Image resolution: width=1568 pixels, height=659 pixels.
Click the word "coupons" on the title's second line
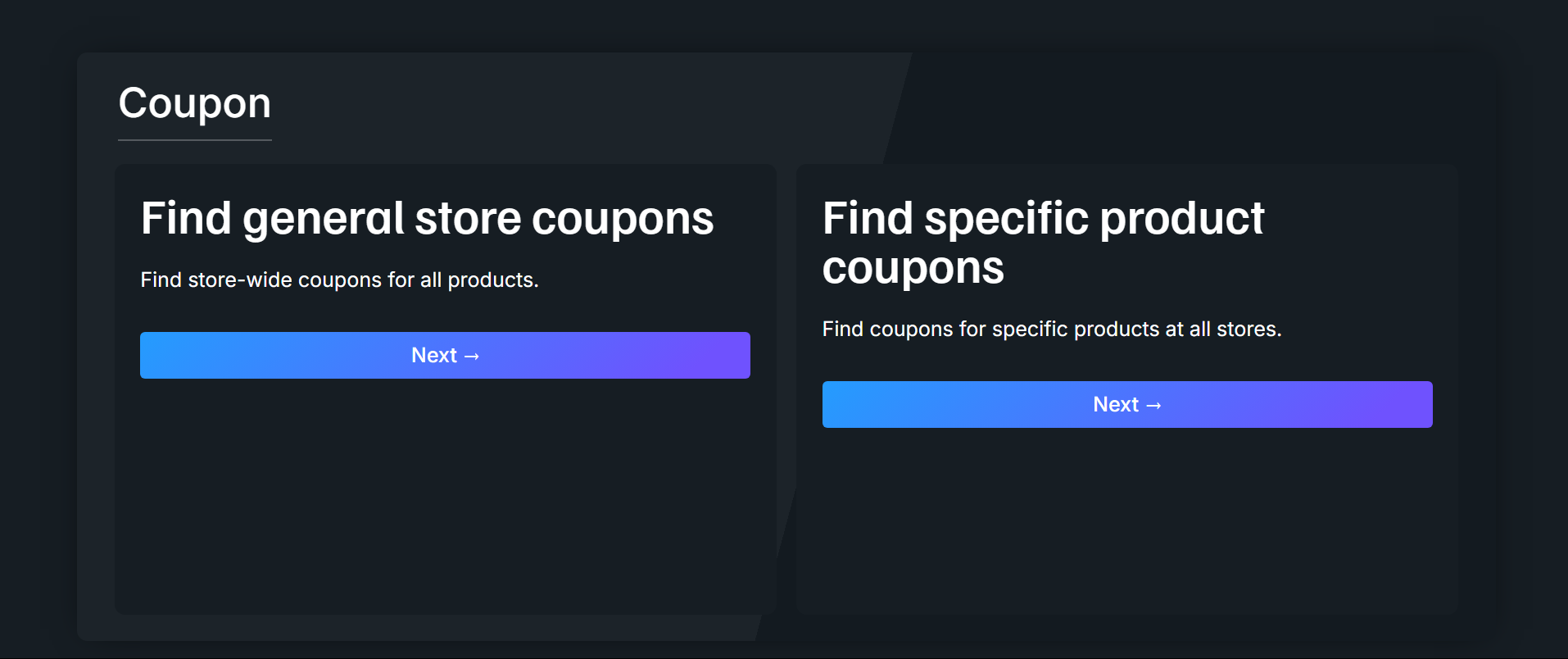913,269
